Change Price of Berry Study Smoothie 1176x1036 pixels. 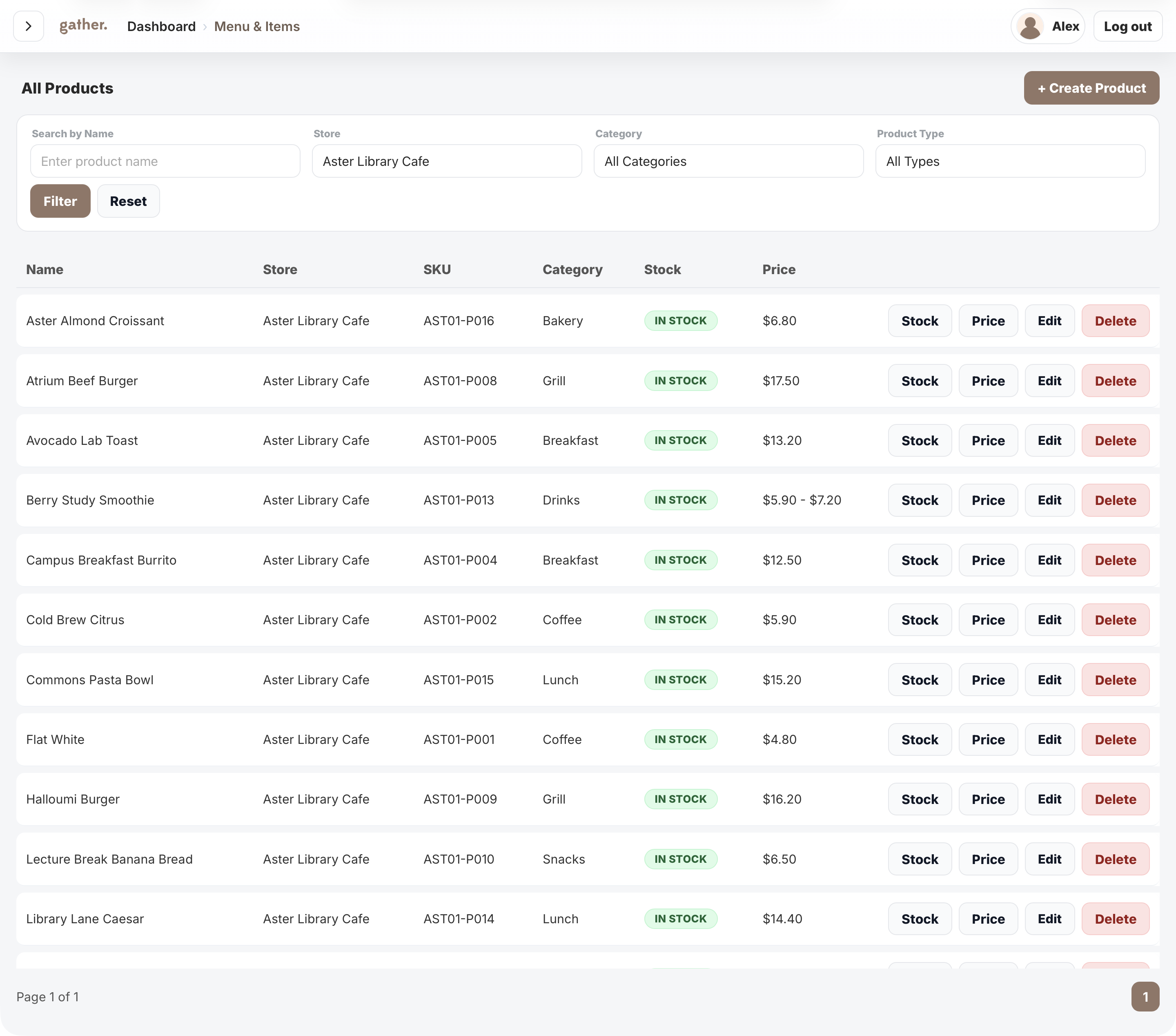(988, 501)
